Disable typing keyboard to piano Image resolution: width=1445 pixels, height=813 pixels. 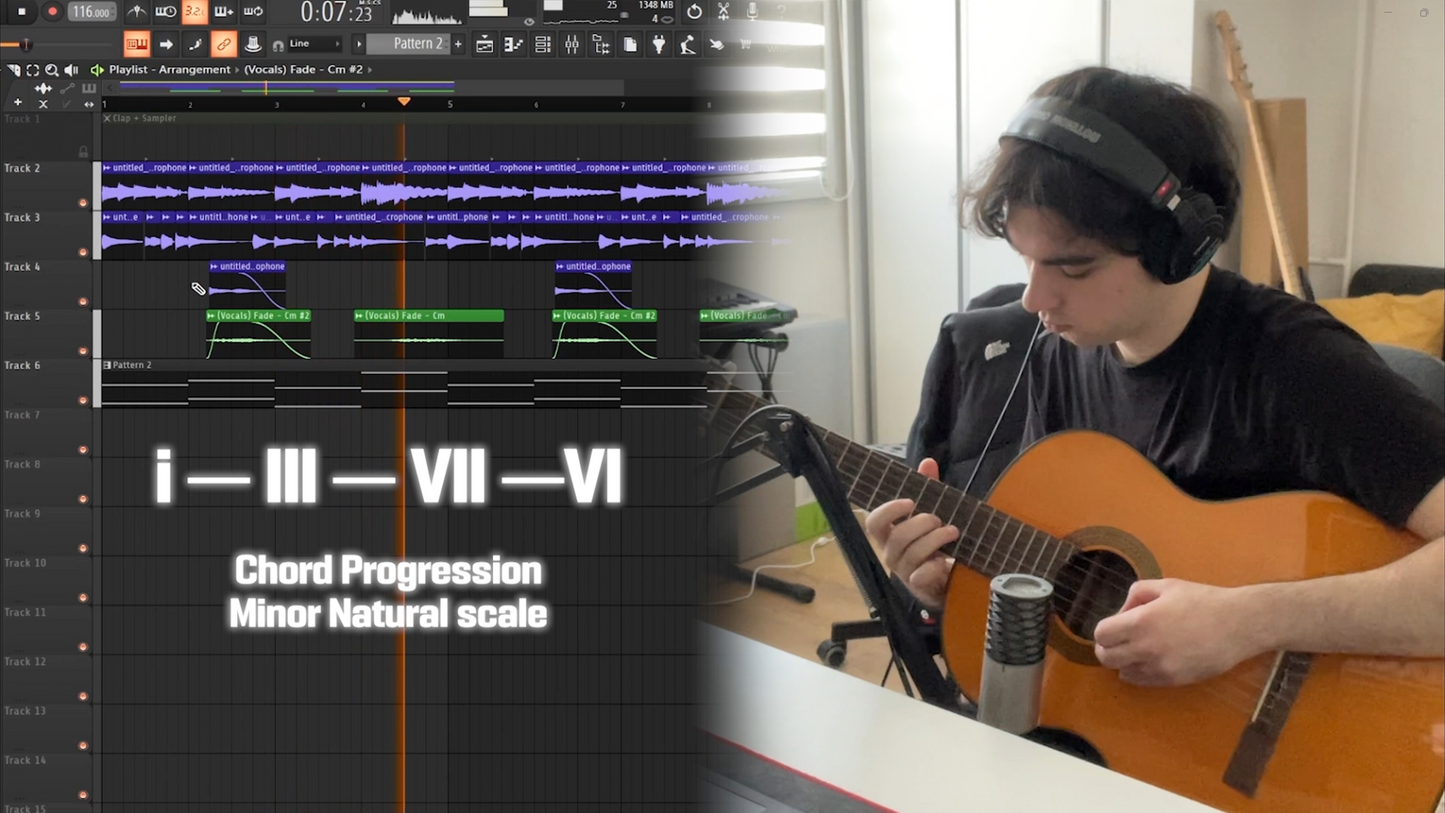[x=136, y=44]
